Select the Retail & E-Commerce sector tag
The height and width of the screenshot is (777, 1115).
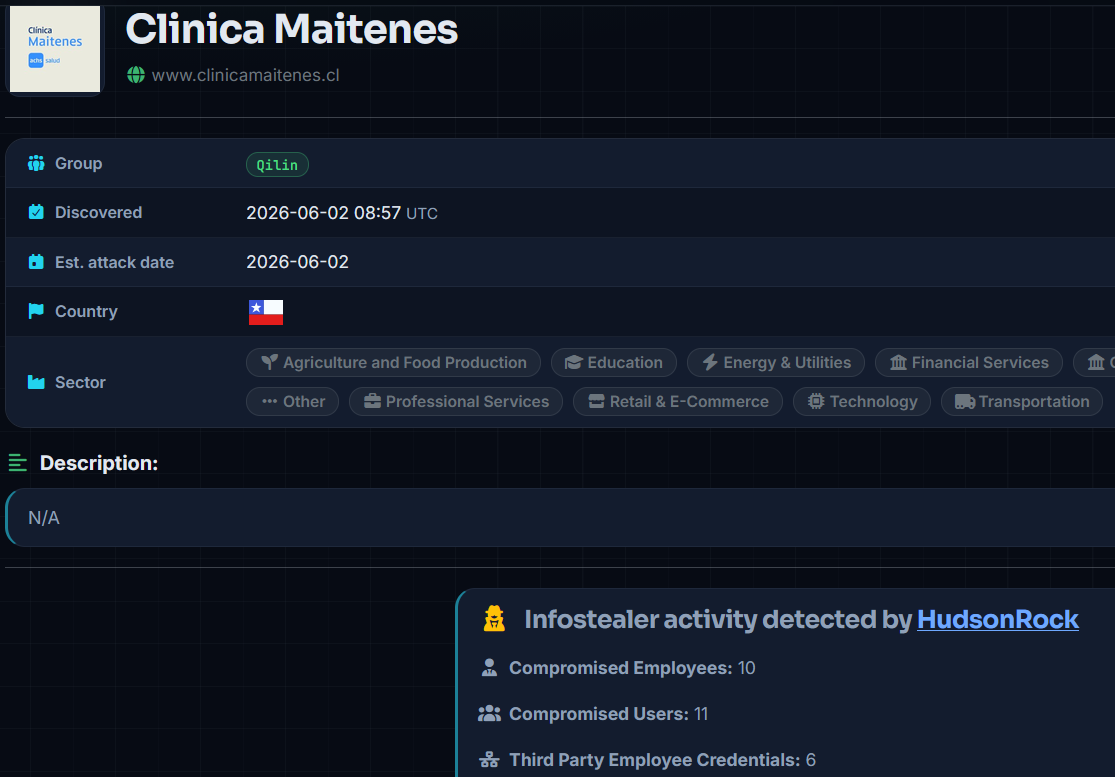pyautogui.click(x=678, y=402)
